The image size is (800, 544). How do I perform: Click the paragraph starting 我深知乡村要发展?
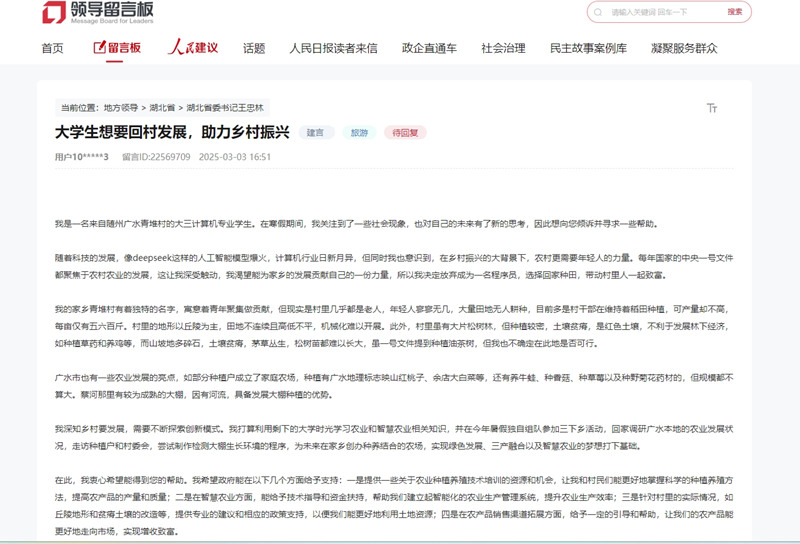[394, 437]
